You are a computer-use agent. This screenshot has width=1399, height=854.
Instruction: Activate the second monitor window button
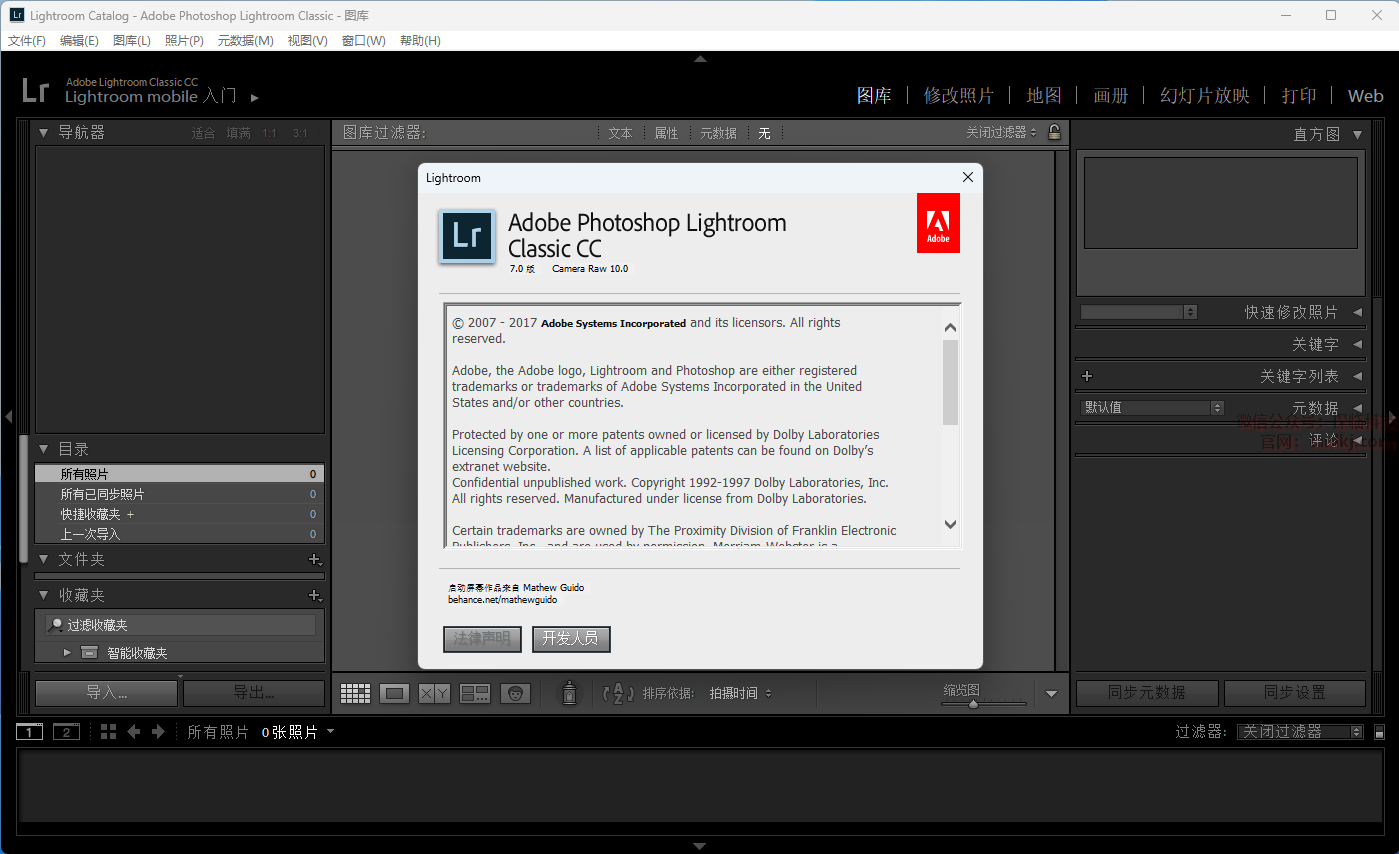(x=66, y=732)
